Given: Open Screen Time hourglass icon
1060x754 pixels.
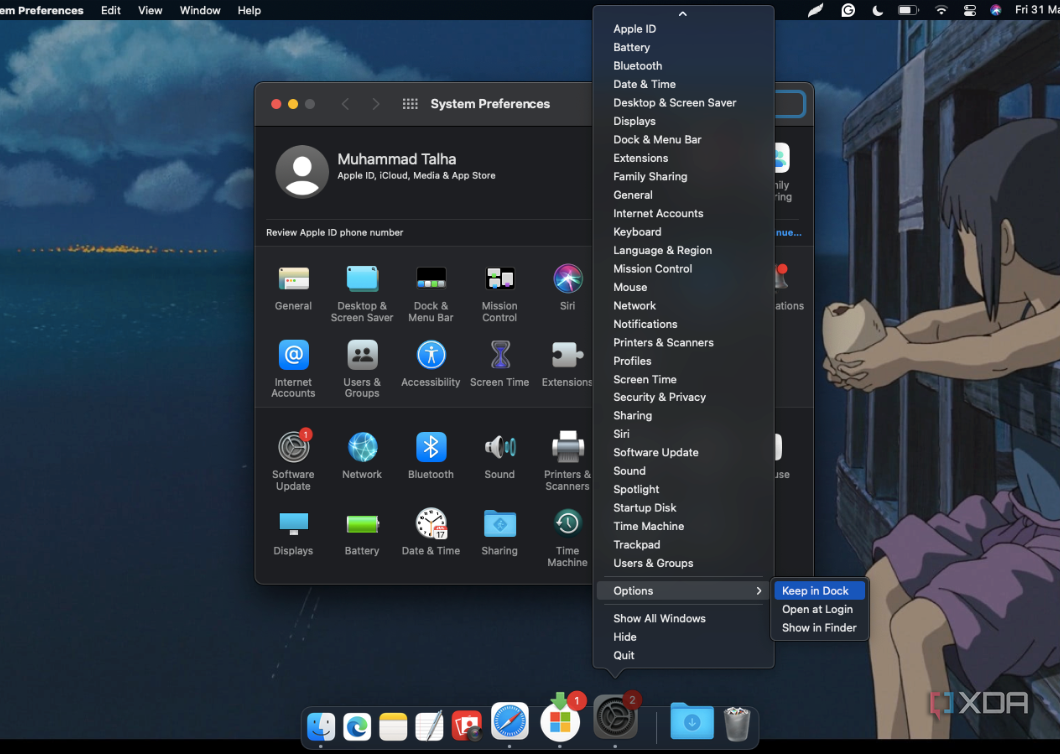Looking at the screenshot, I should [x=499, y=355].
